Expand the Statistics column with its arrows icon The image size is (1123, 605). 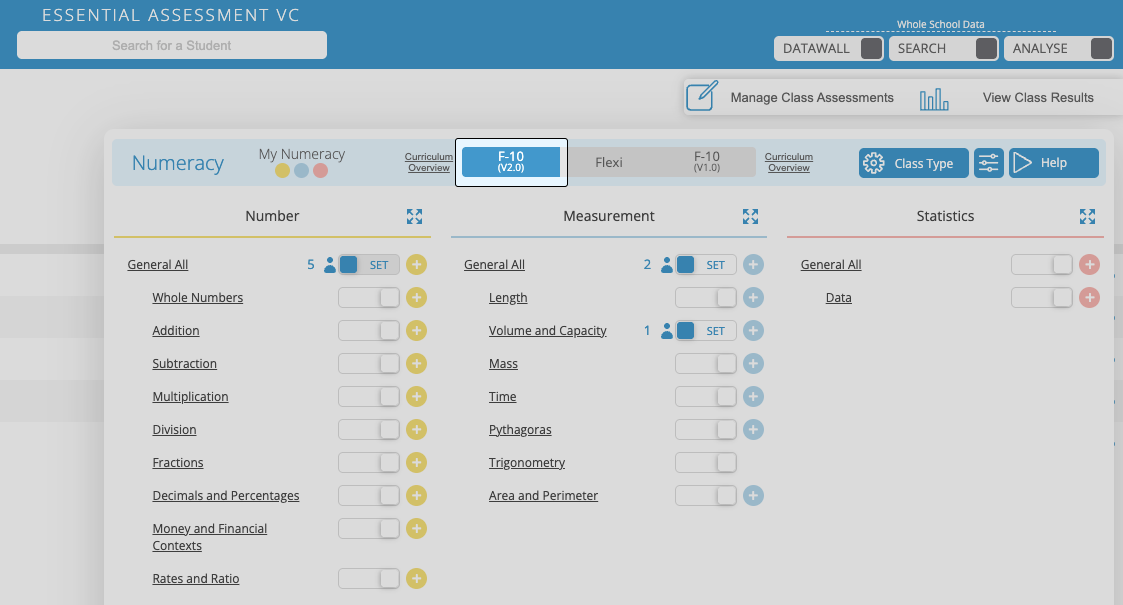1087,216
